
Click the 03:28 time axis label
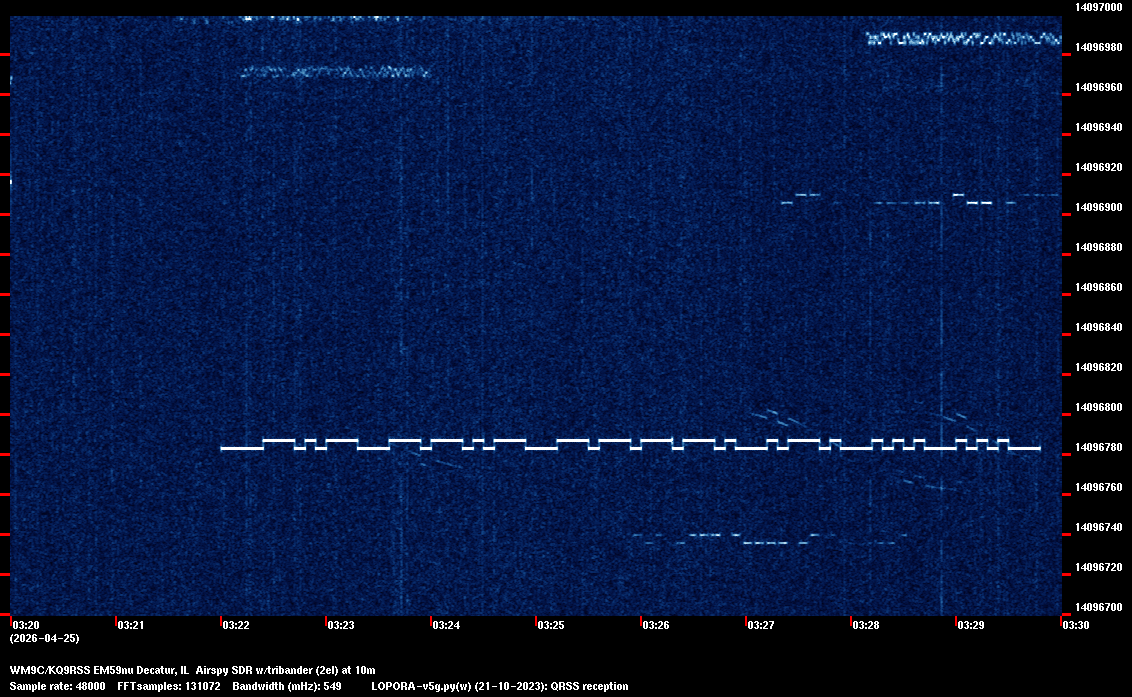[865, 626]
